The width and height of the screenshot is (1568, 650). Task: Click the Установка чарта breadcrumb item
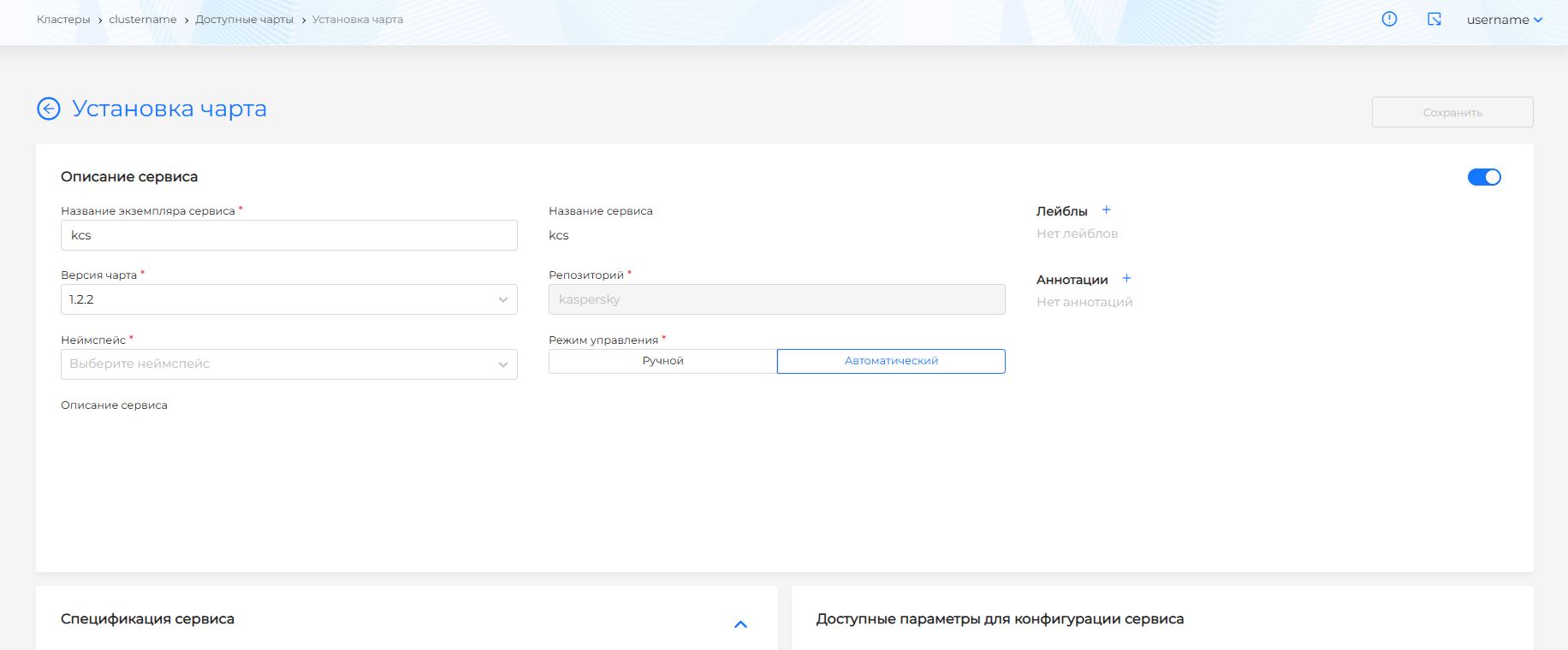(x=357, y=20)
